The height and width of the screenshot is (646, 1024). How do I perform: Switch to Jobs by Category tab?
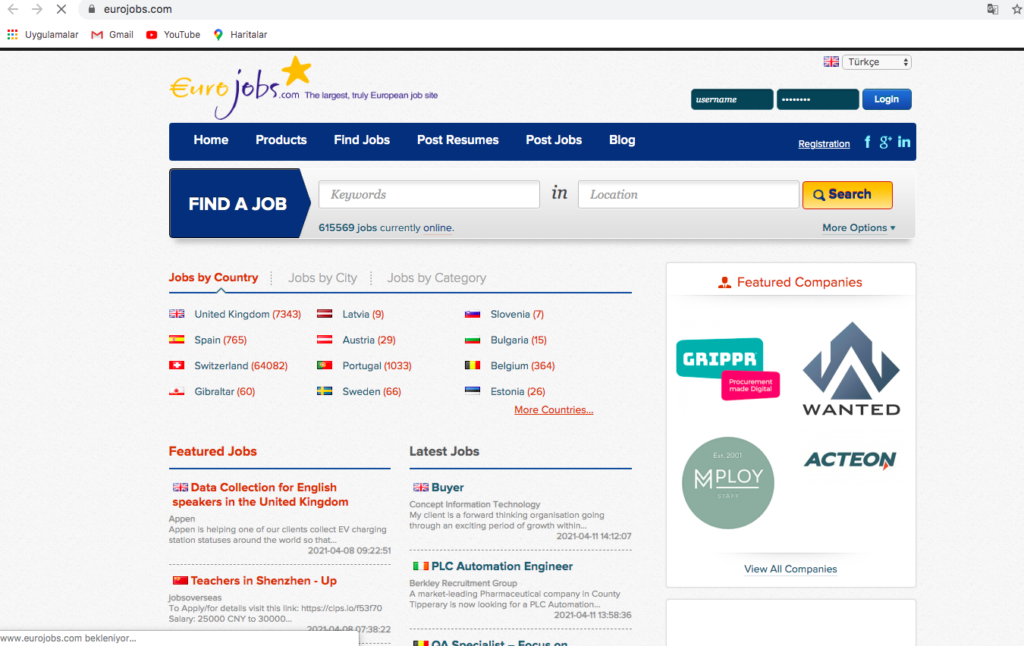coord(436,278)
